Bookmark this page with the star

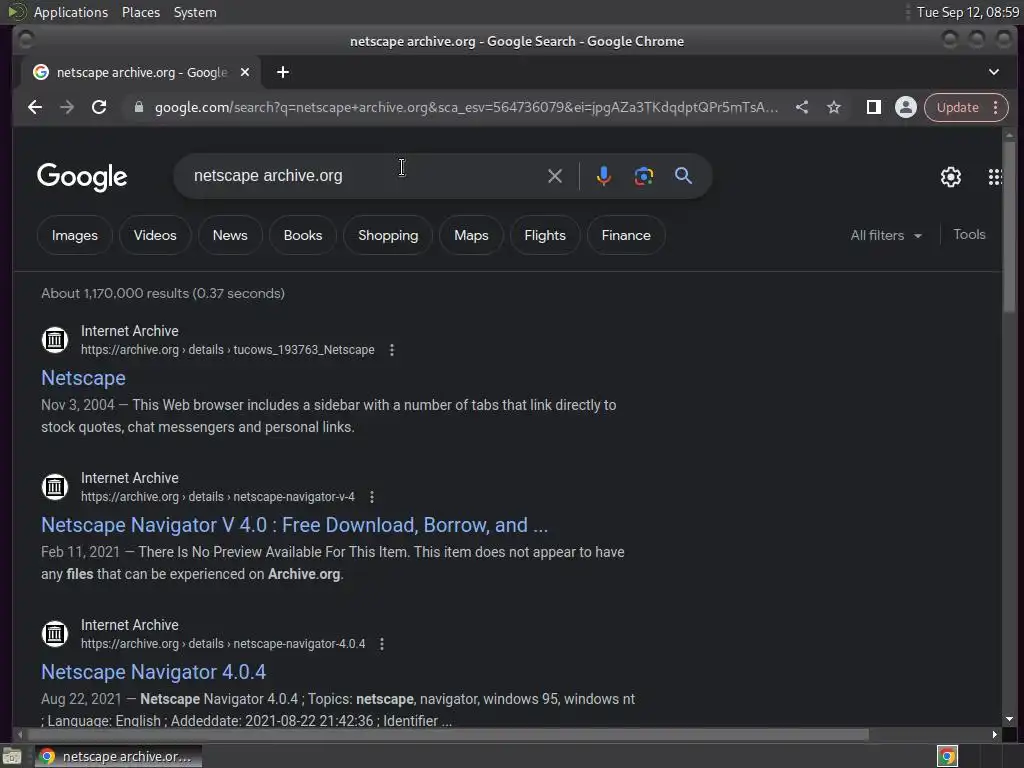(x=834, y=107)
